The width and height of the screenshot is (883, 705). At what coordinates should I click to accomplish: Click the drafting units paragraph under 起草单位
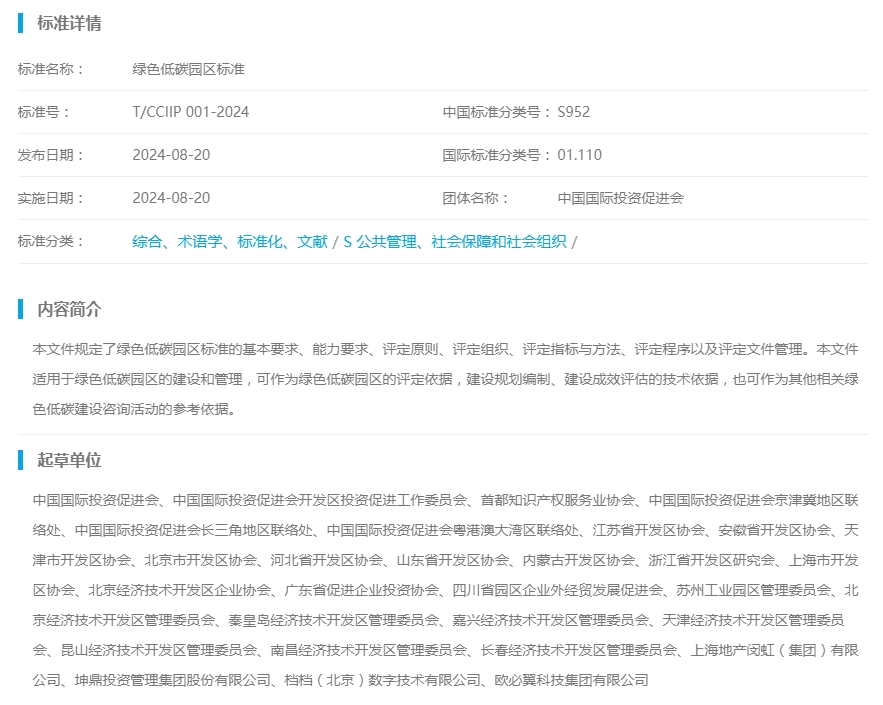[445, 589]
